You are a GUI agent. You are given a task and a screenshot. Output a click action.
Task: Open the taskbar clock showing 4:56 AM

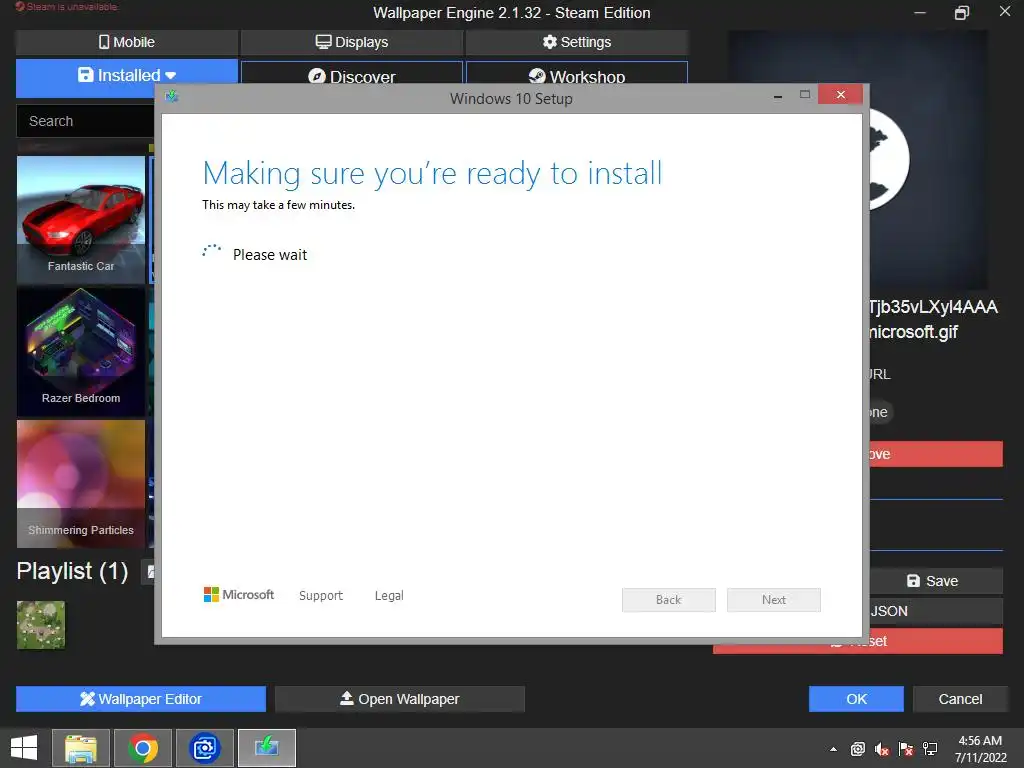pyautogui.click(x=980, y=749)
